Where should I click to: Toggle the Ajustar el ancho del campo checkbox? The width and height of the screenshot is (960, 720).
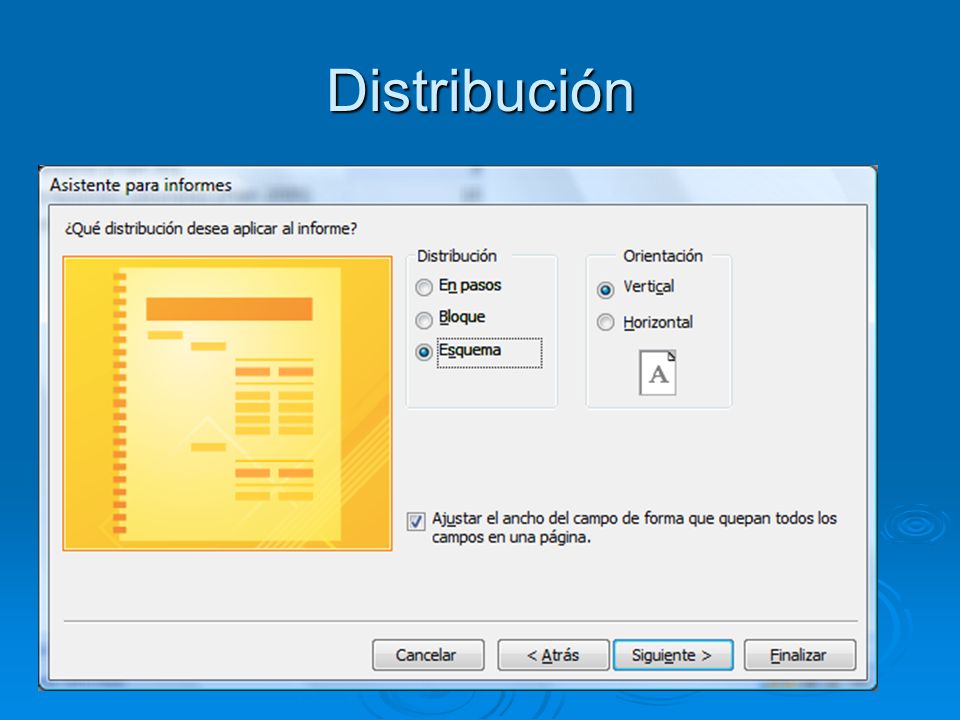pos(416,521)
